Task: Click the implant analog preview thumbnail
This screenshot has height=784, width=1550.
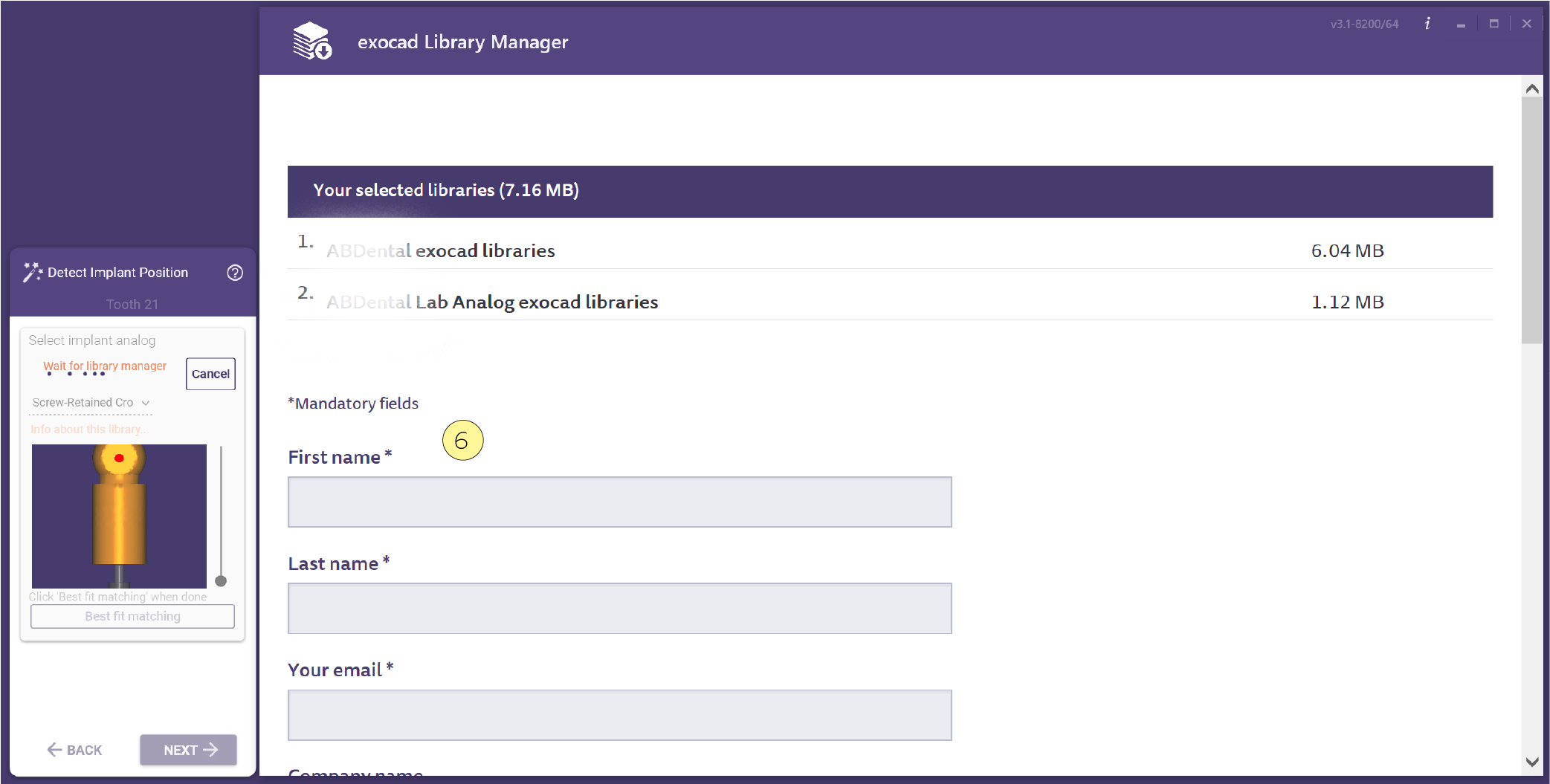Action: (119, 516)
